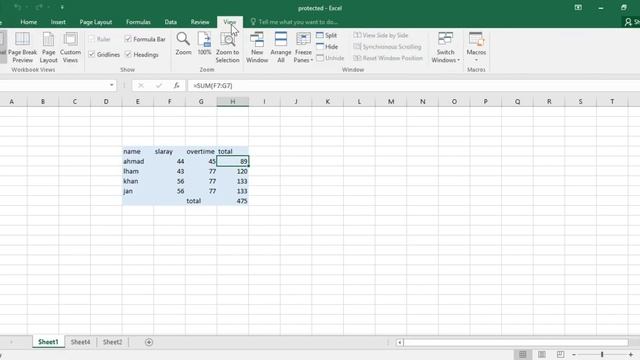Select cell containing 'ahmad'
The width and height of the screenshot is (640, 360).
pyautogui.click(x=138, y=161)
